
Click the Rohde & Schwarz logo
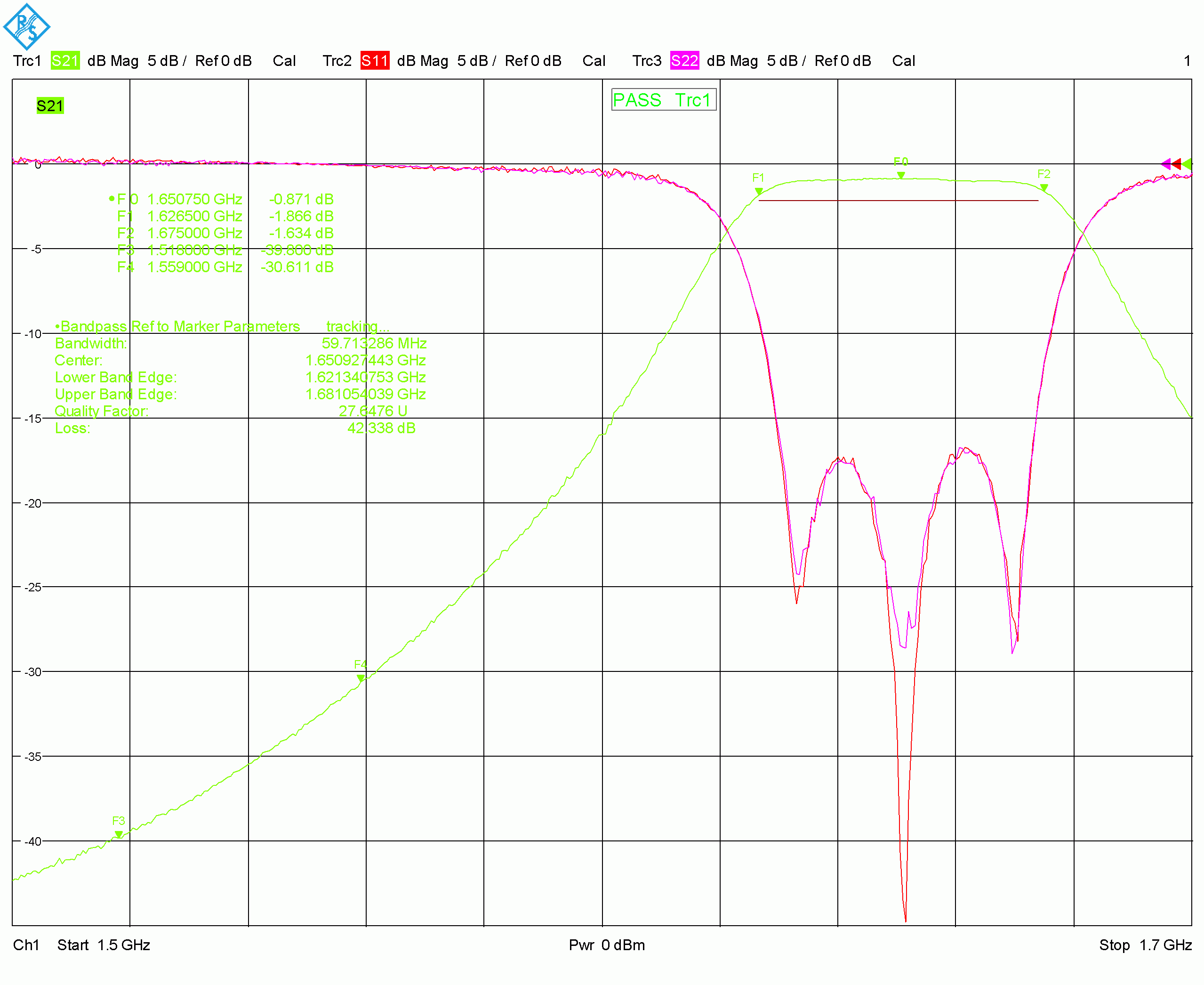[x=27, y=27]
